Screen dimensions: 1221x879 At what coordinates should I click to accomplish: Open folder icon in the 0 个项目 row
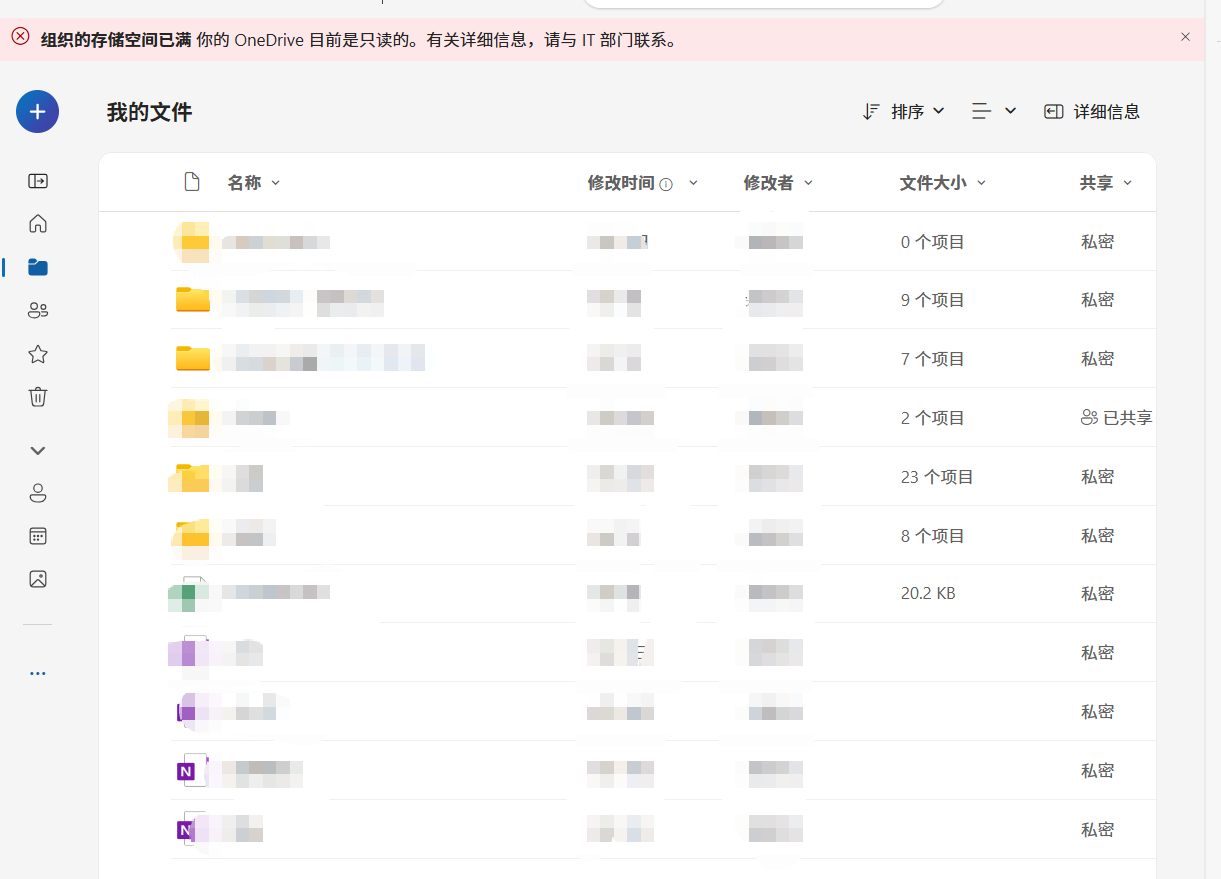pos(191,242)
